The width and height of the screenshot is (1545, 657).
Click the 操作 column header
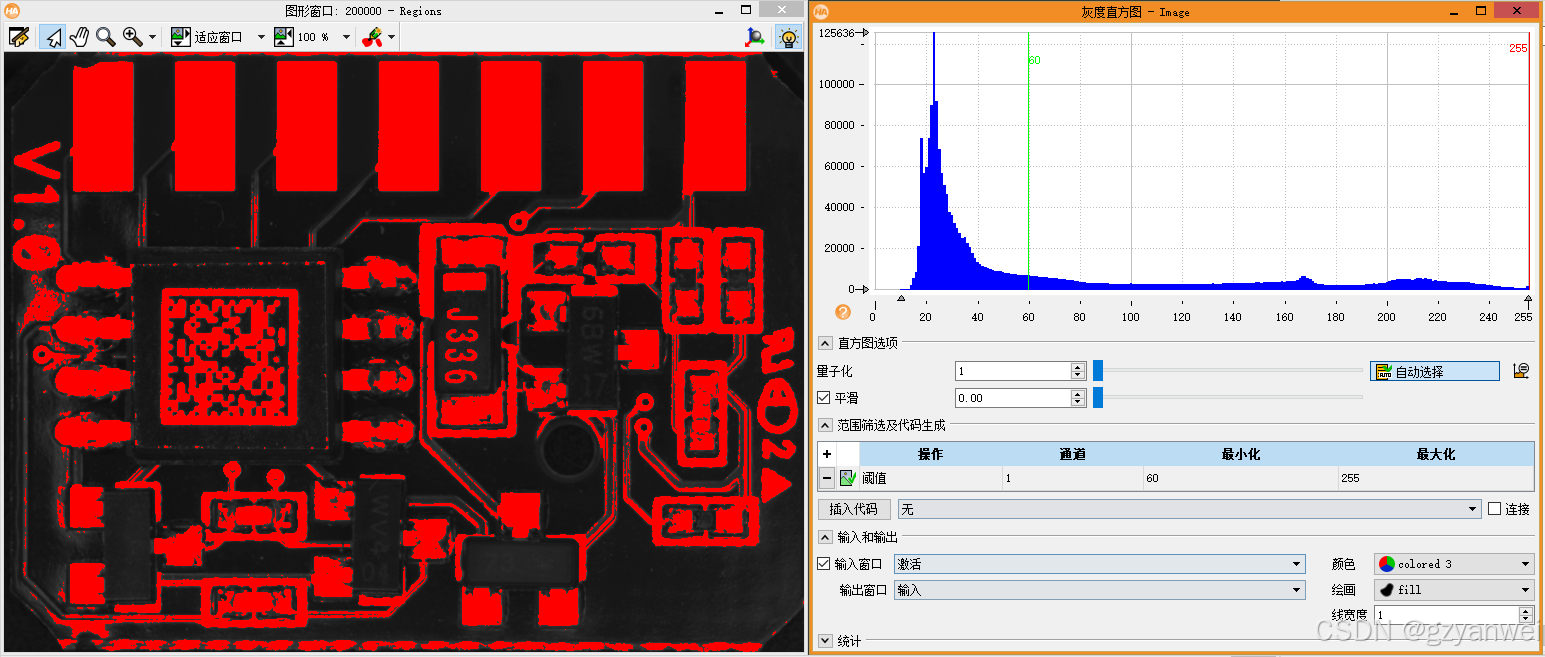(930, 454)
